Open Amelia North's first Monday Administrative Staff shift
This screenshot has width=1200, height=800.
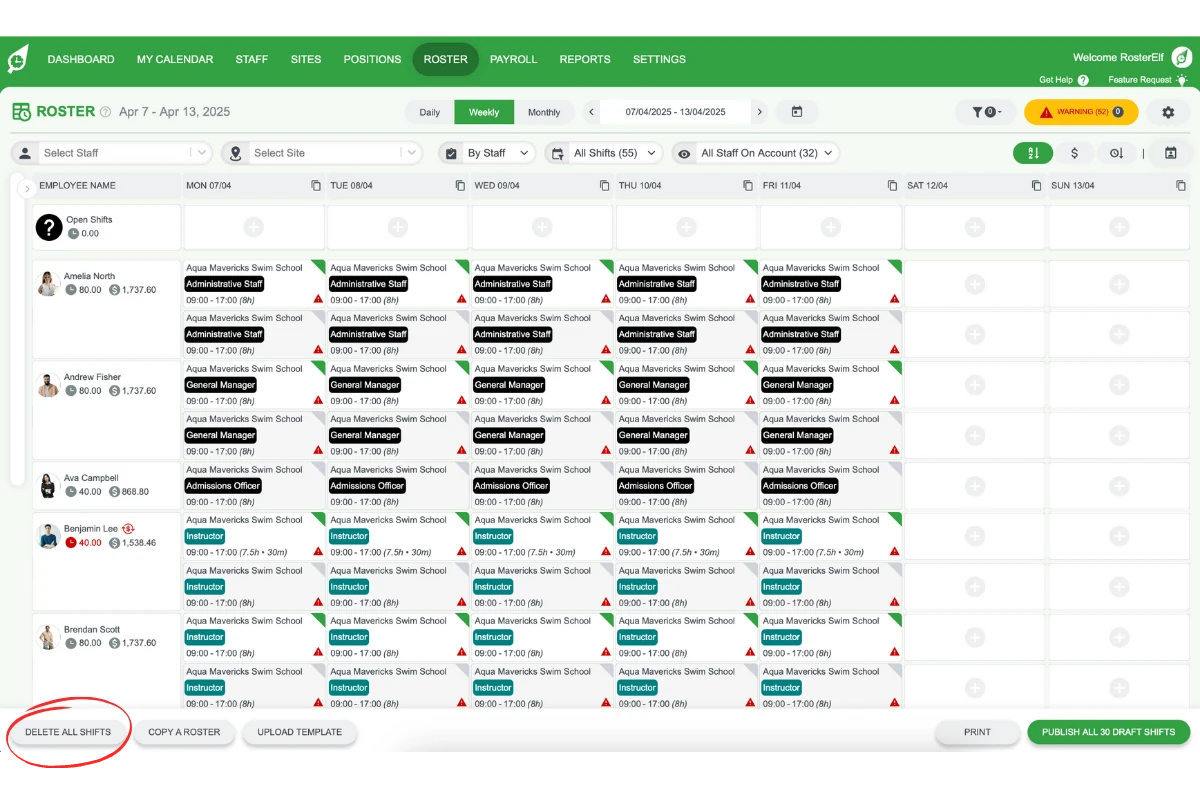tap(254, 284)
